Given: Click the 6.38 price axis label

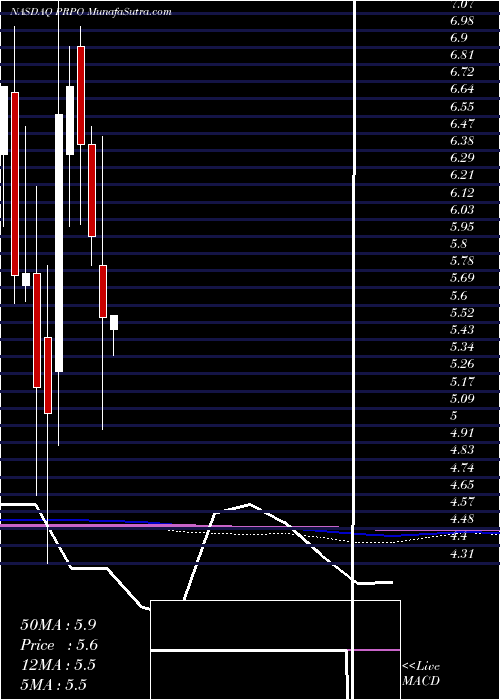Looking at the screenshot, I should pos(462,141).
